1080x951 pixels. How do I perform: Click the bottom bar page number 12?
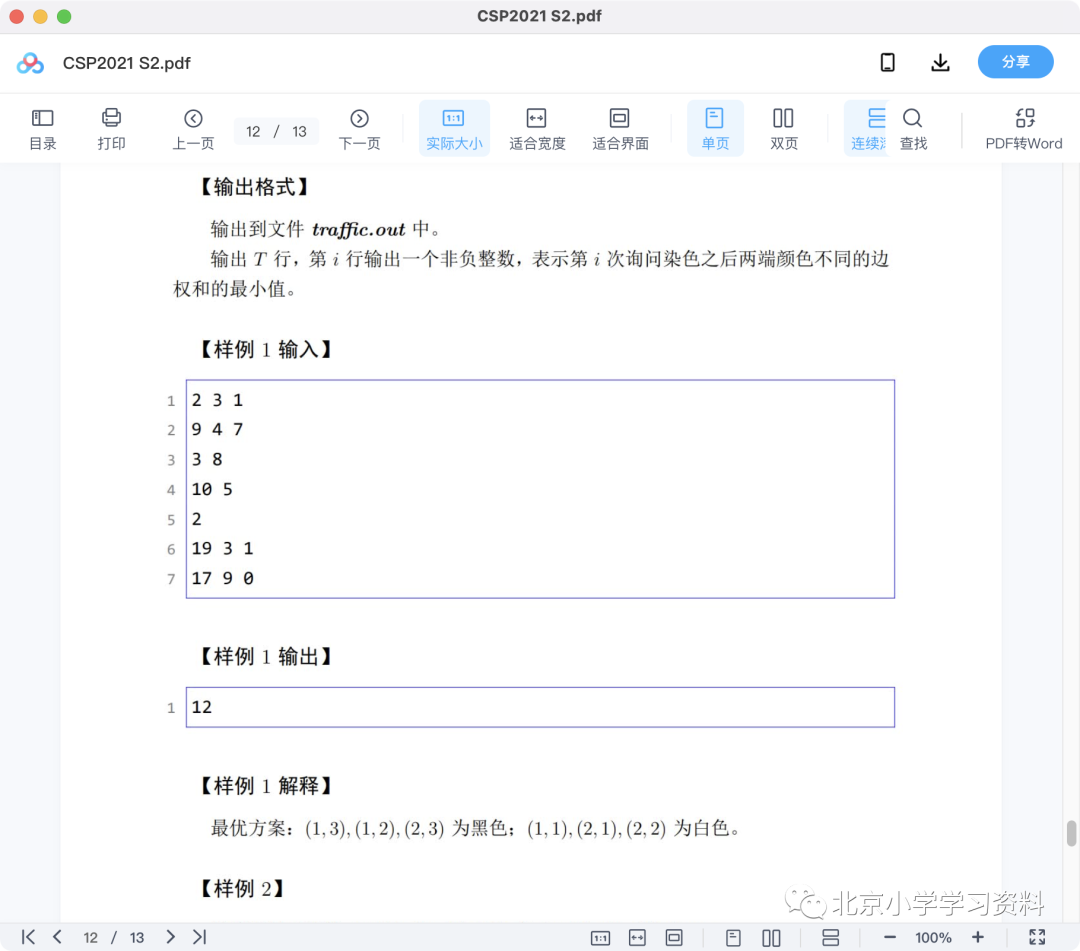(90, 938)
